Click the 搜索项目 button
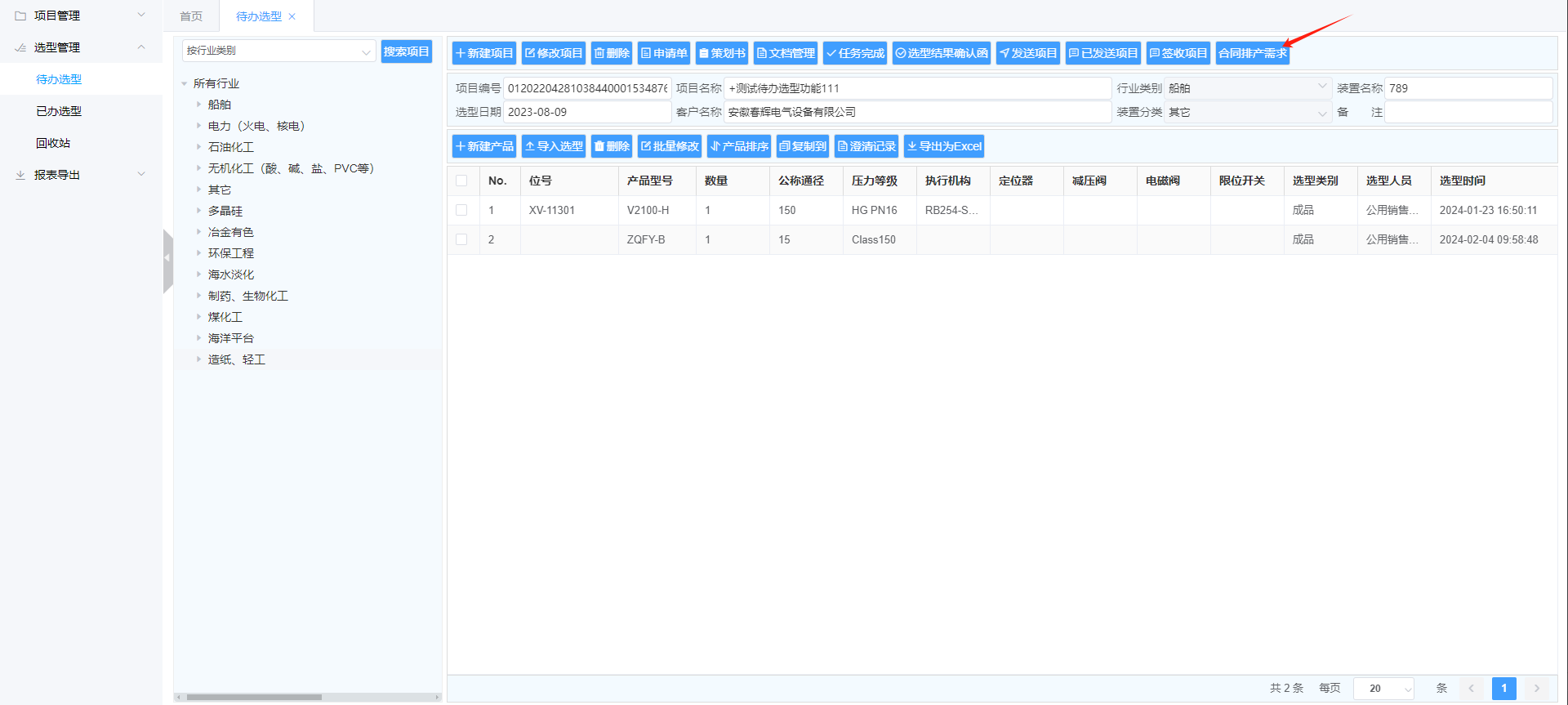 (406, 51)
